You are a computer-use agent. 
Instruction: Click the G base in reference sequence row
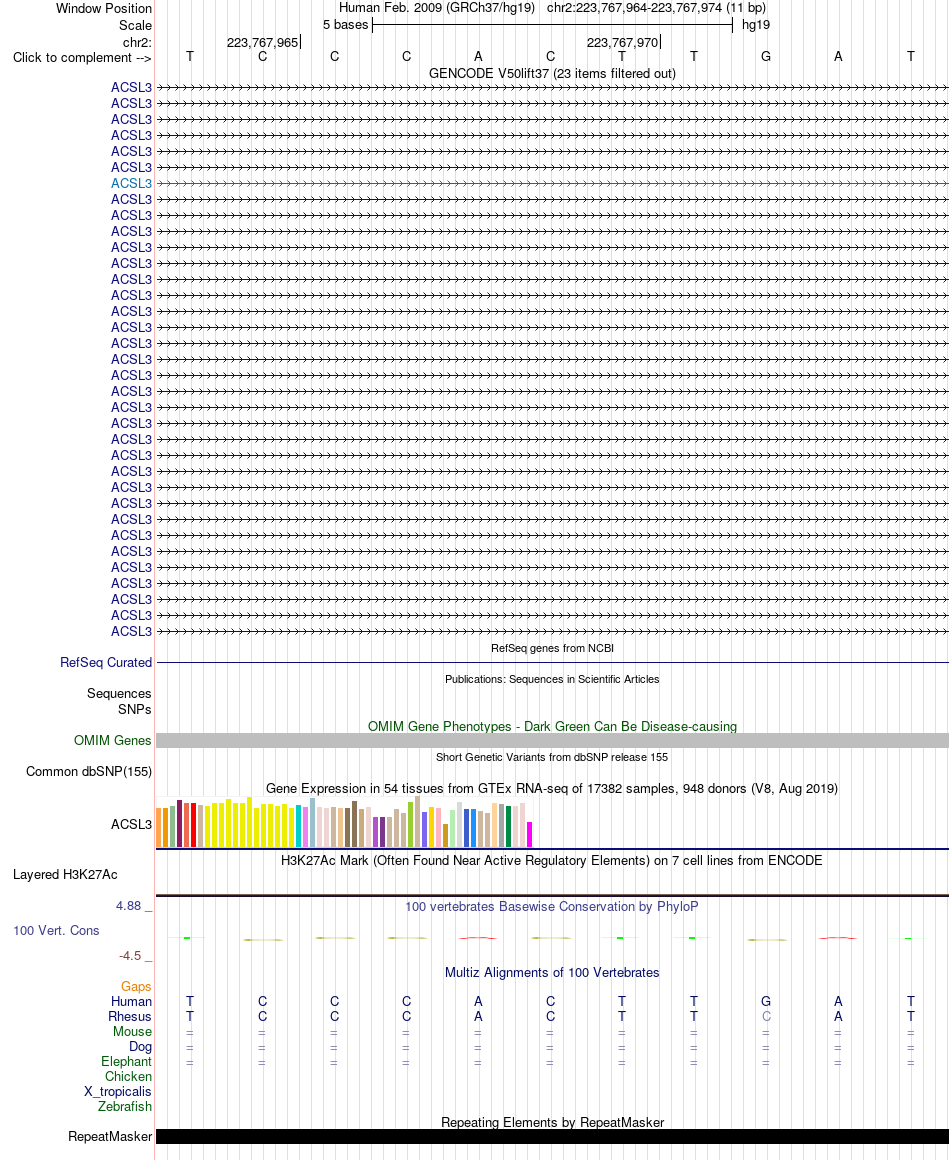tap(766, 56)
